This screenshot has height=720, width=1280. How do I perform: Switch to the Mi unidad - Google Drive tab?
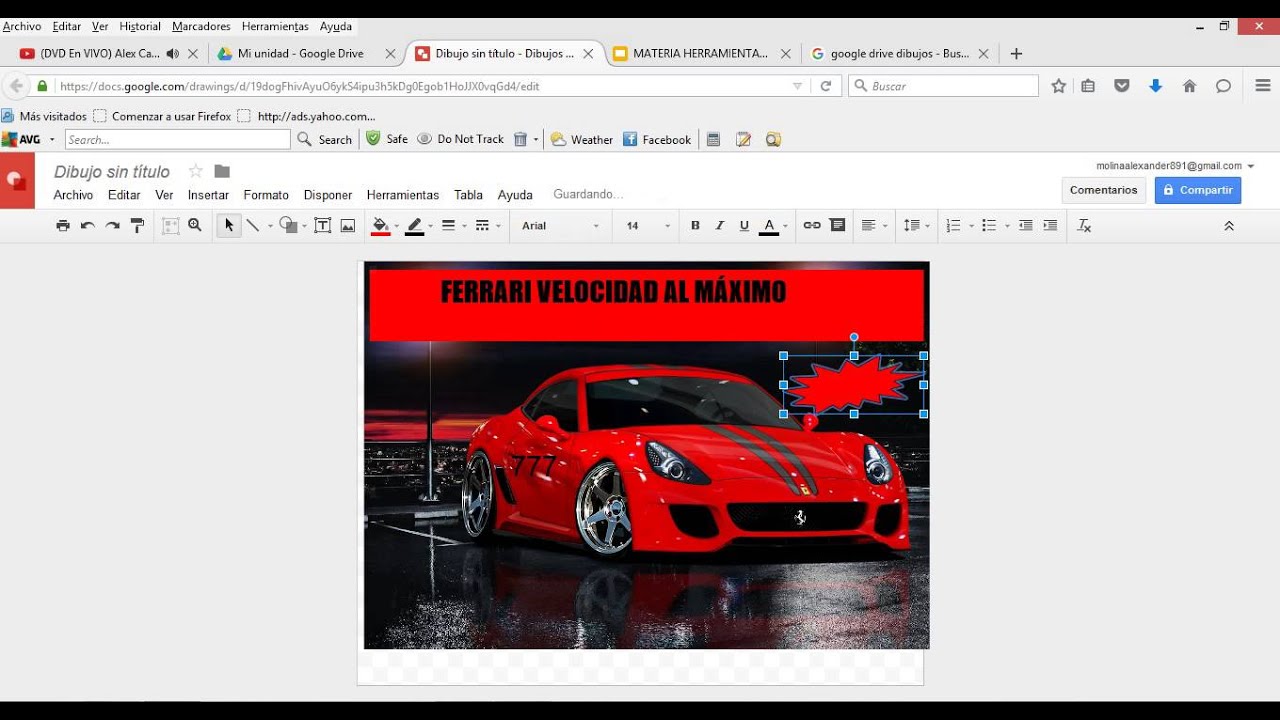tap(300, 54)
